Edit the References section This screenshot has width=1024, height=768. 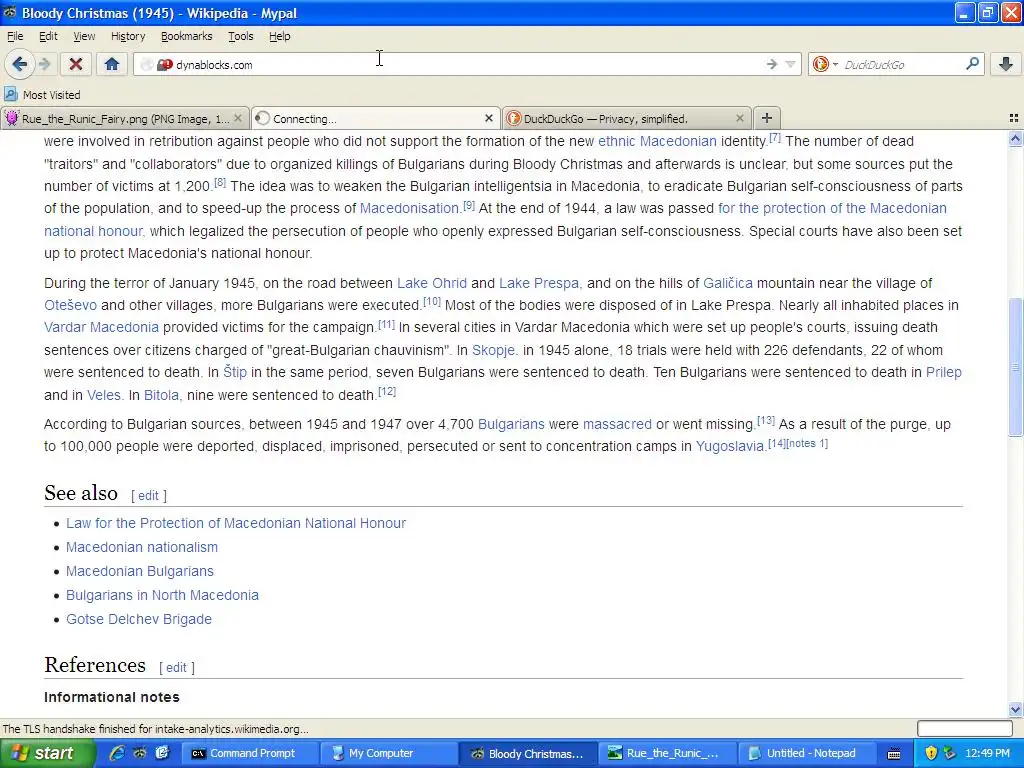point(176,667)
